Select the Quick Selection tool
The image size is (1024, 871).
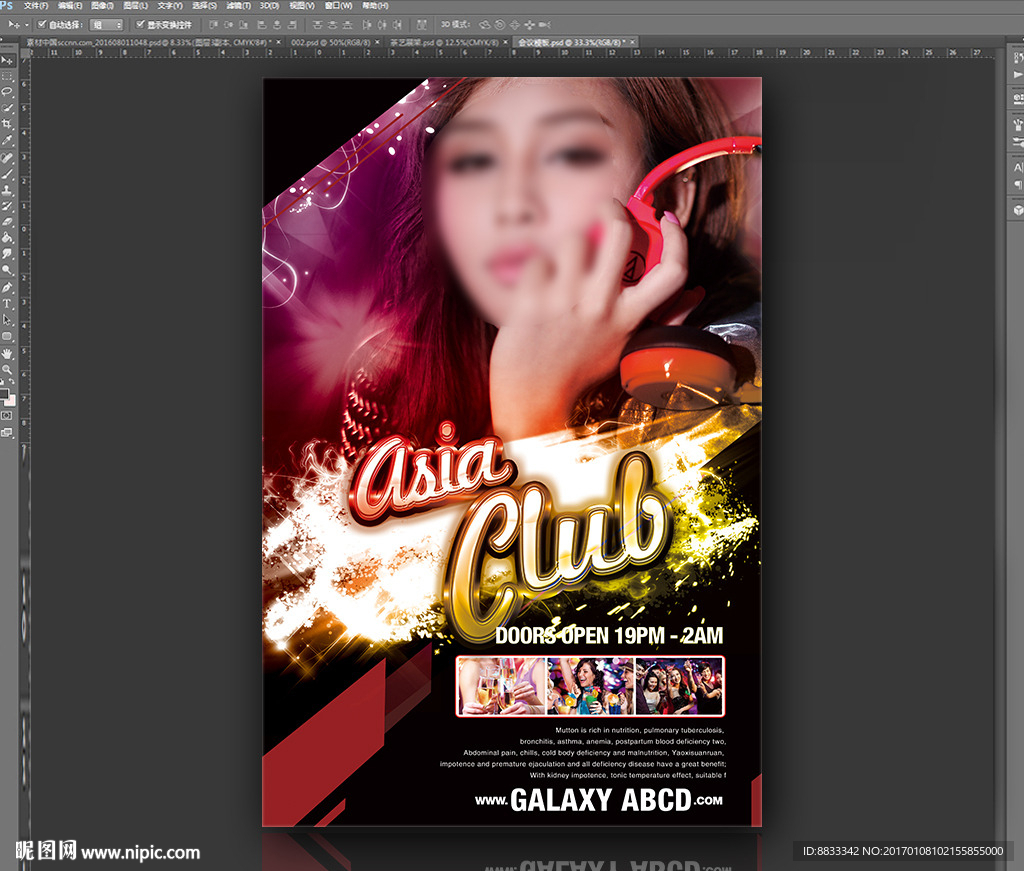coord(7,108)
